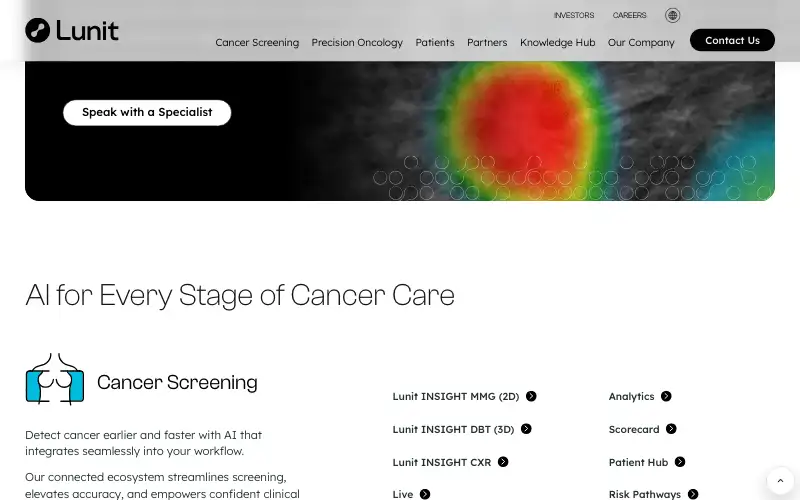Click the Lunit logo icon
Image resolution: width=800 pixels, height=500 pixels.
[37, 30]
